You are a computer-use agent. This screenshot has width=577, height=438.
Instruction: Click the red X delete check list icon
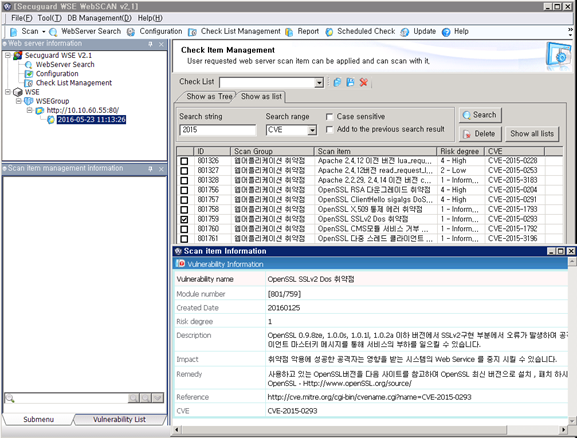364,82
